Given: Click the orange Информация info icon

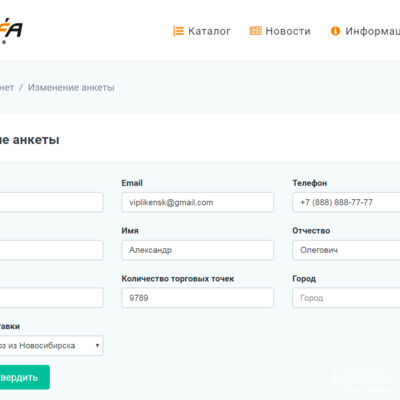Looking at the screenshot, I should (x=335, y=31).
